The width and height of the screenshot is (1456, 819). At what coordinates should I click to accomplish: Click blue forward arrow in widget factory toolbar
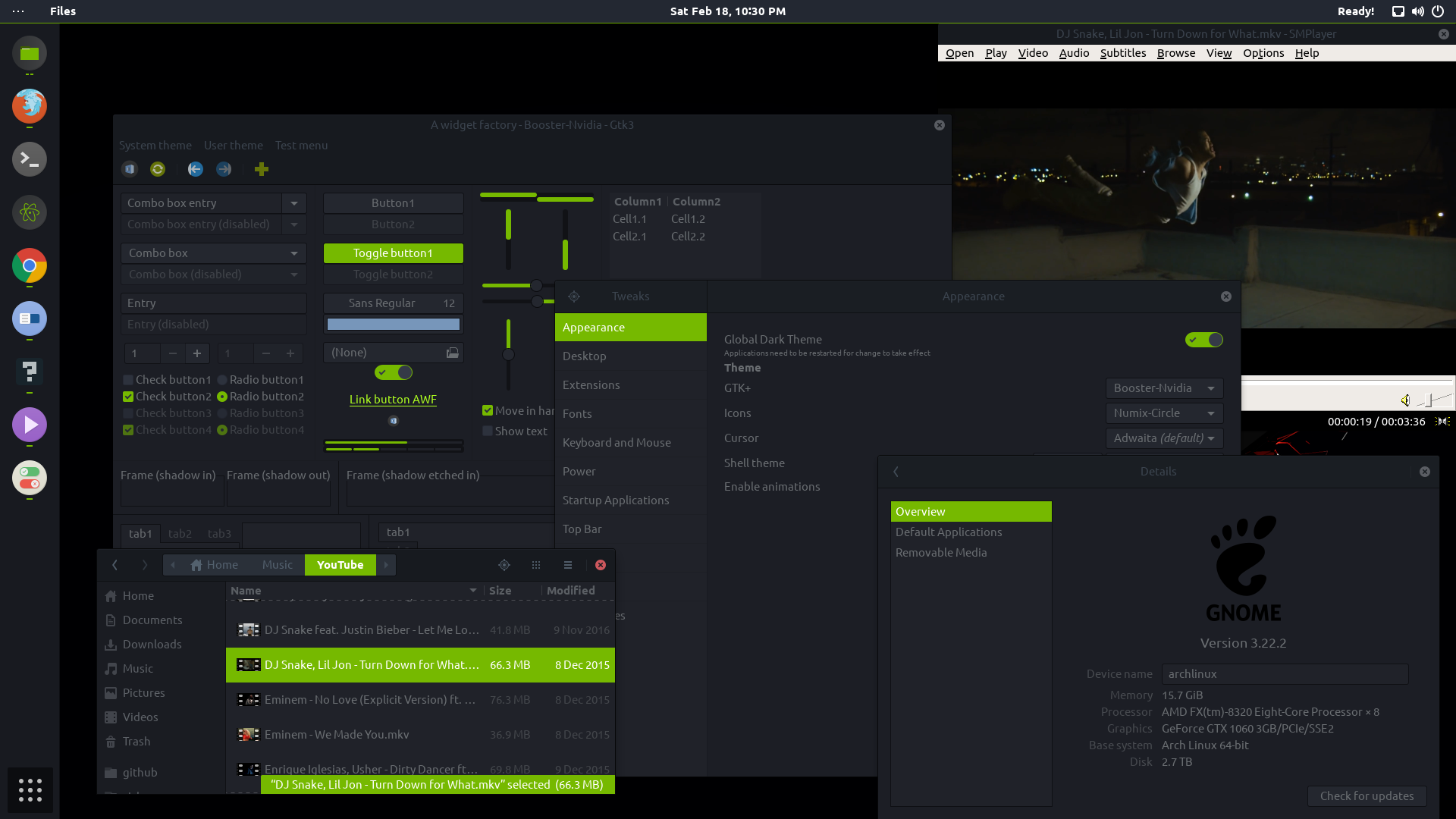pos(224,169)
